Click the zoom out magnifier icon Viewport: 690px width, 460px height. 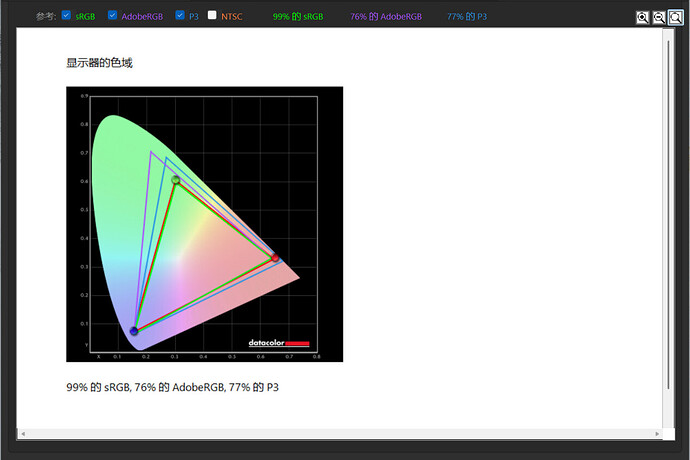659,18
